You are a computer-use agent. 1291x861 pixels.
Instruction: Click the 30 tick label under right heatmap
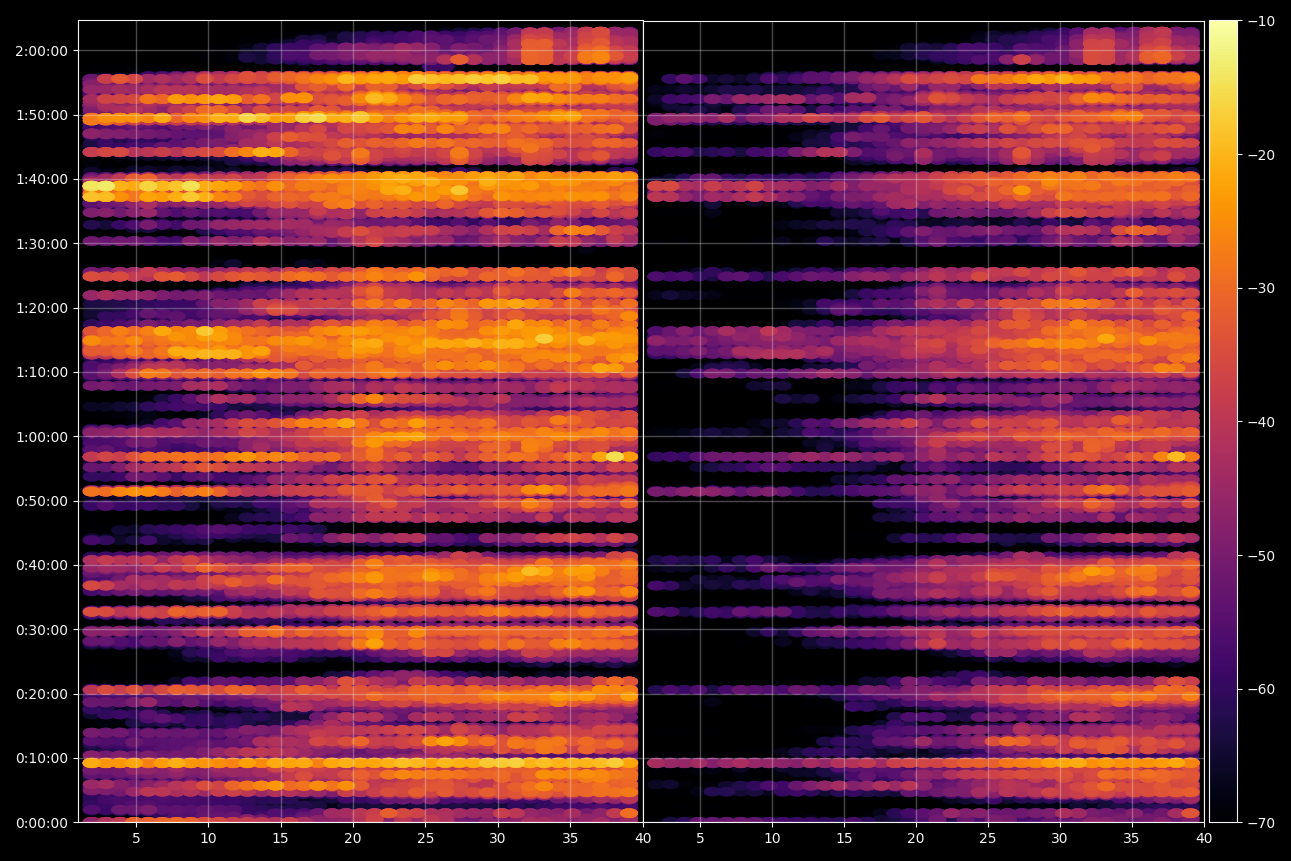1060,839
